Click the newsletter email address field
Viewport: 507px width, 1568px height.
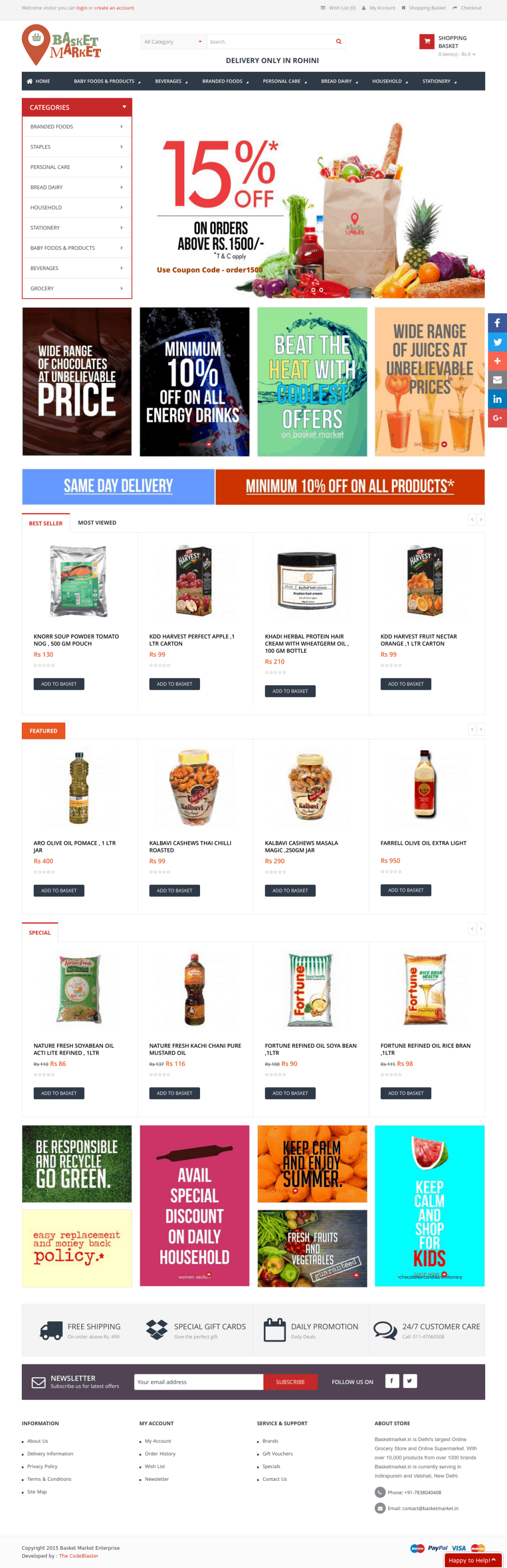click(199, 1382)
